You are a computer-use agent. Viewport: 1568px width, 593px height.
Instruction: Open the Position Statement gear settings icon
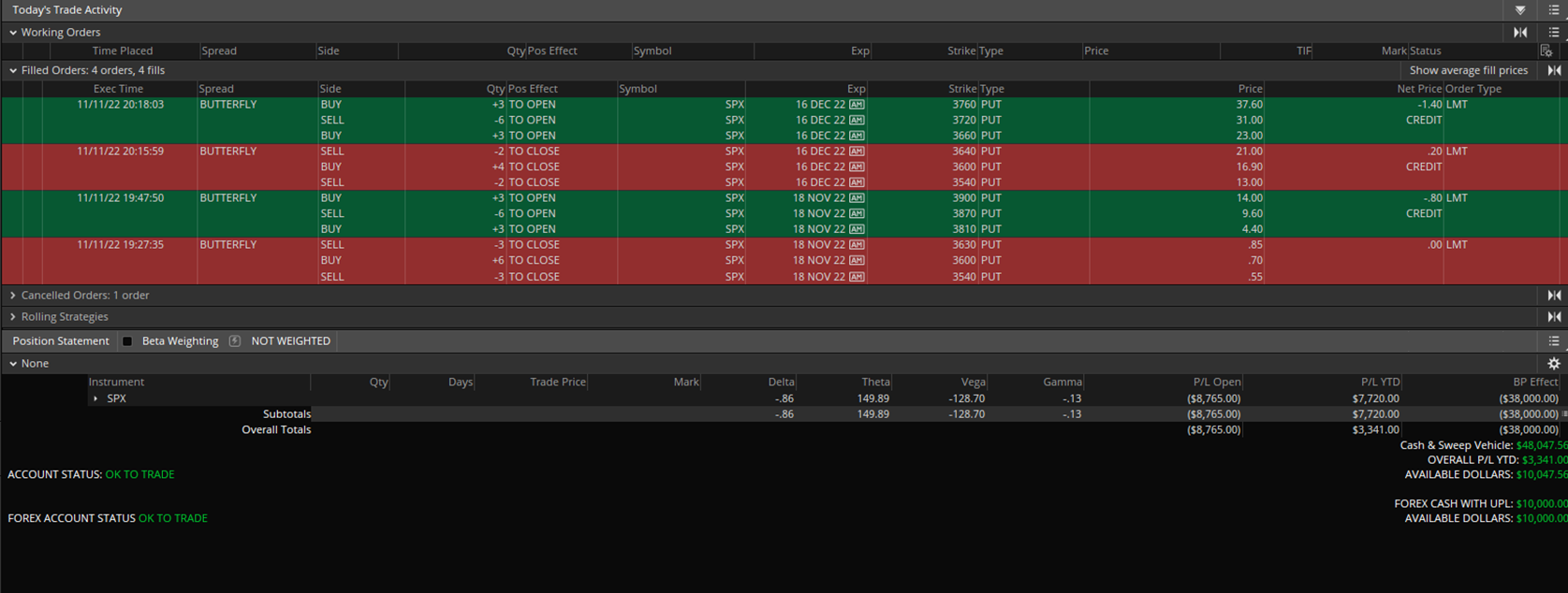click(1554, 364)
